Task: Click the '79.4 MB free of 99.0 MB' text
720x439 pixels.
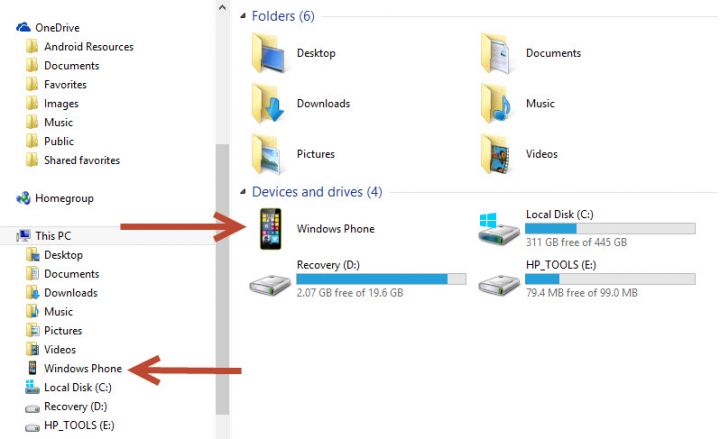Action: 582,293
